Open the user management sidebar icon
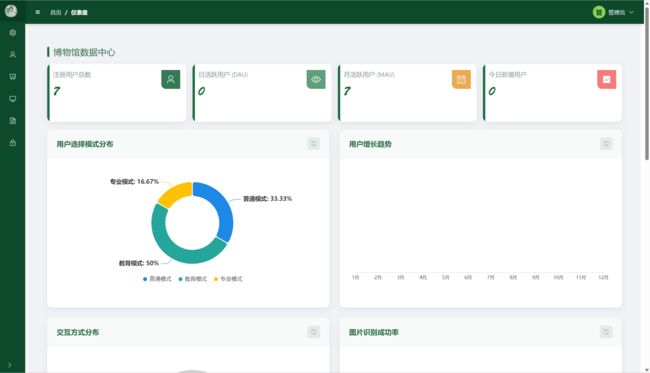The width and height of the screenshot is (650, 373). (13, 55)
